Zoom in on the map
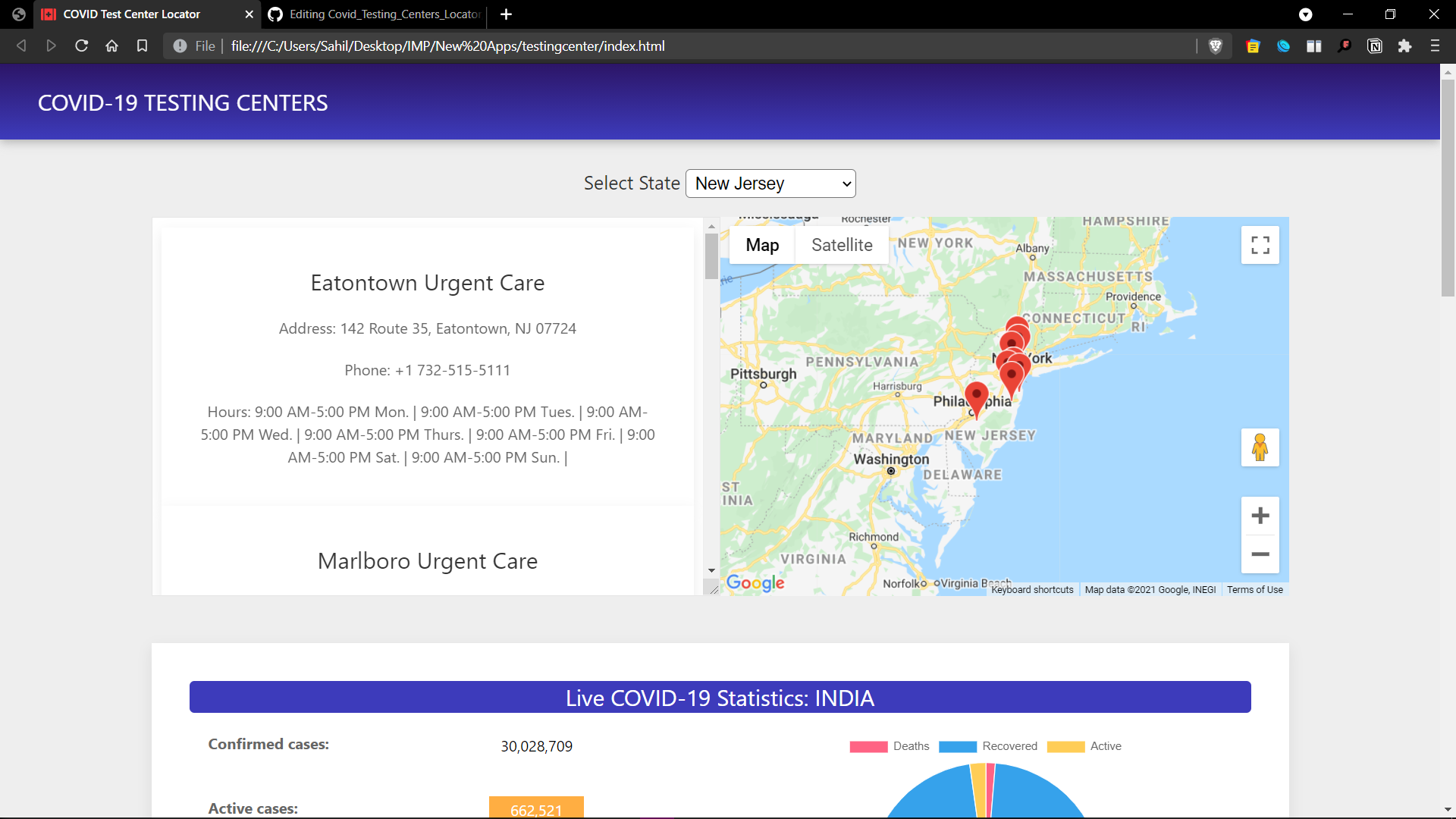The height and width of the screenshot is (819, 1456). point(1260,516)
